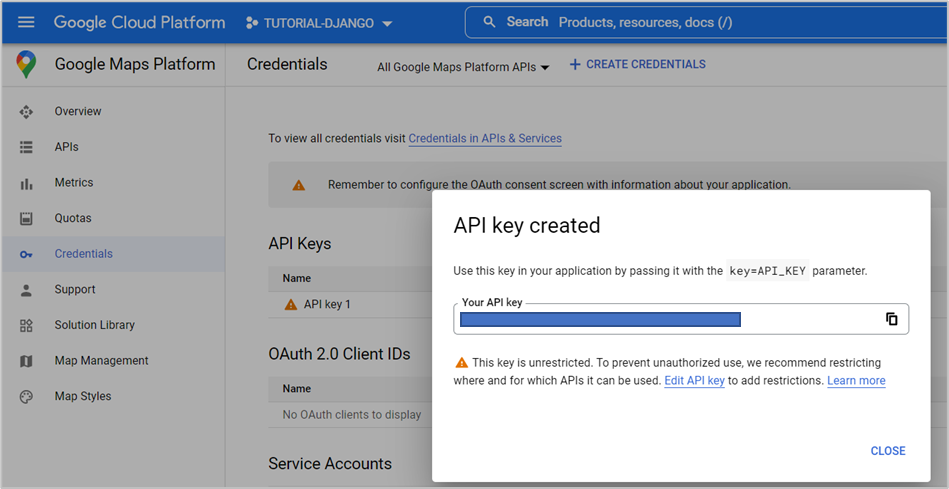Click the Quotas sidebar icon
The height and width of the screenshot is (489, 949).
pyautogui.click(x=26, y=218)
